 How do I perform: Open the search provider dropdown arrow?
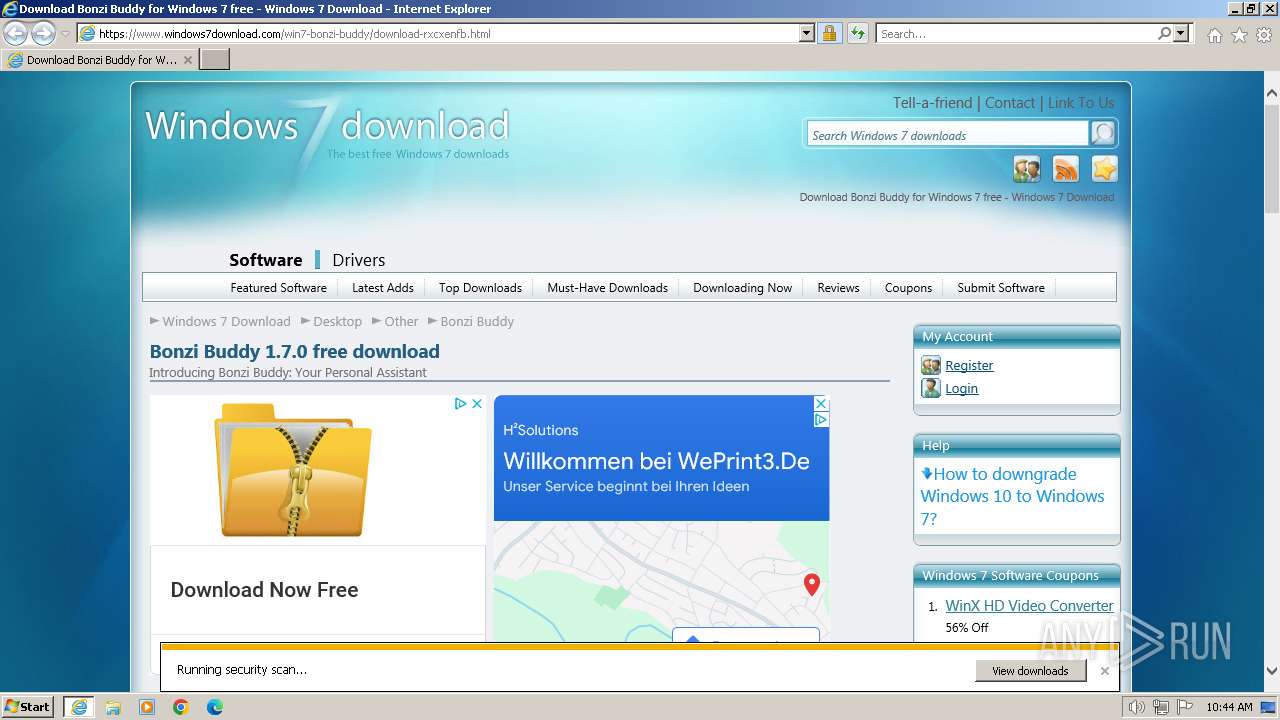(1182, 33)
